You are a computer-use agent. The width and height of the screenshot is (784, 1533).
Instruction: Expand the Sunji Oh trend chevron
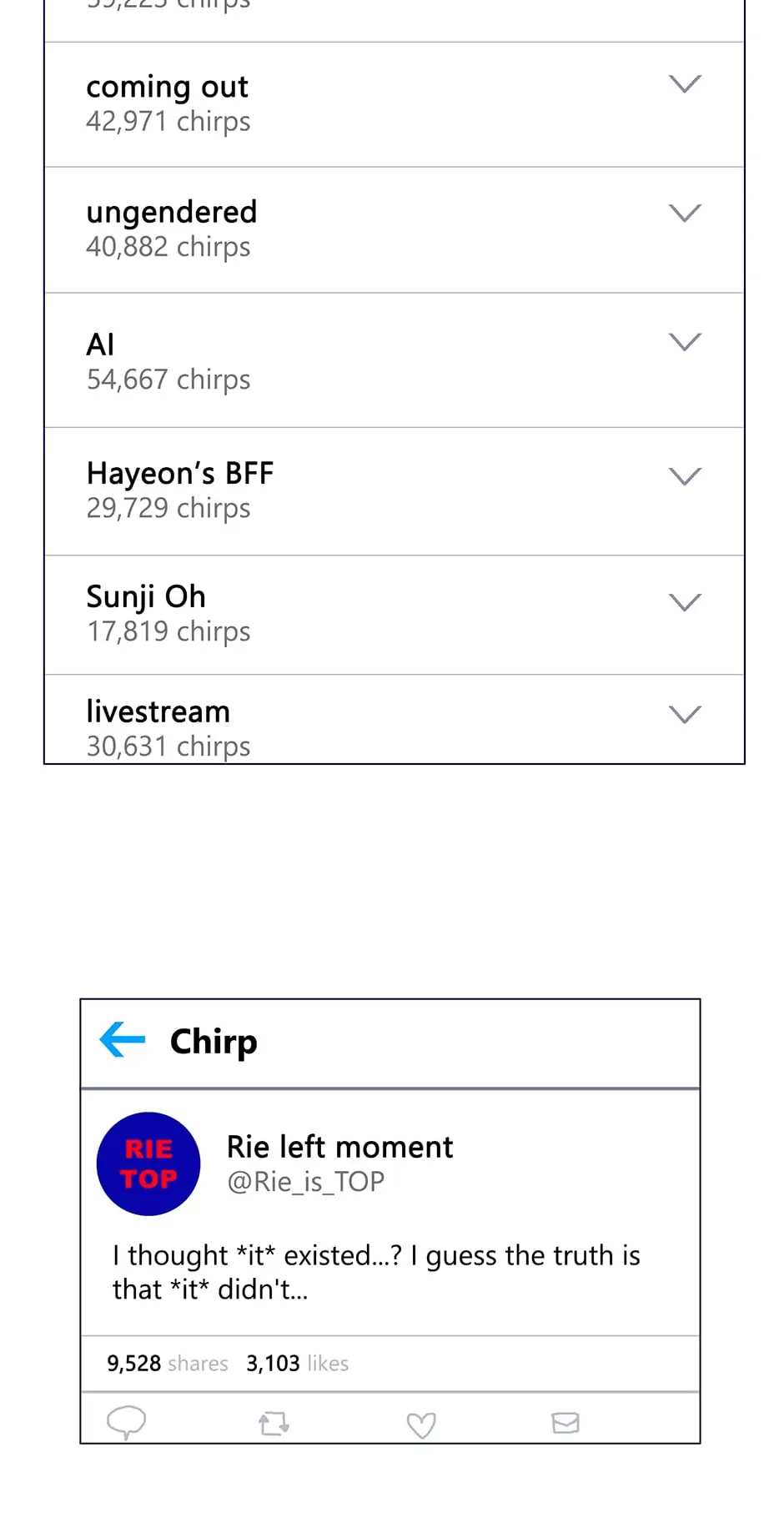click(x=685, y=602)
